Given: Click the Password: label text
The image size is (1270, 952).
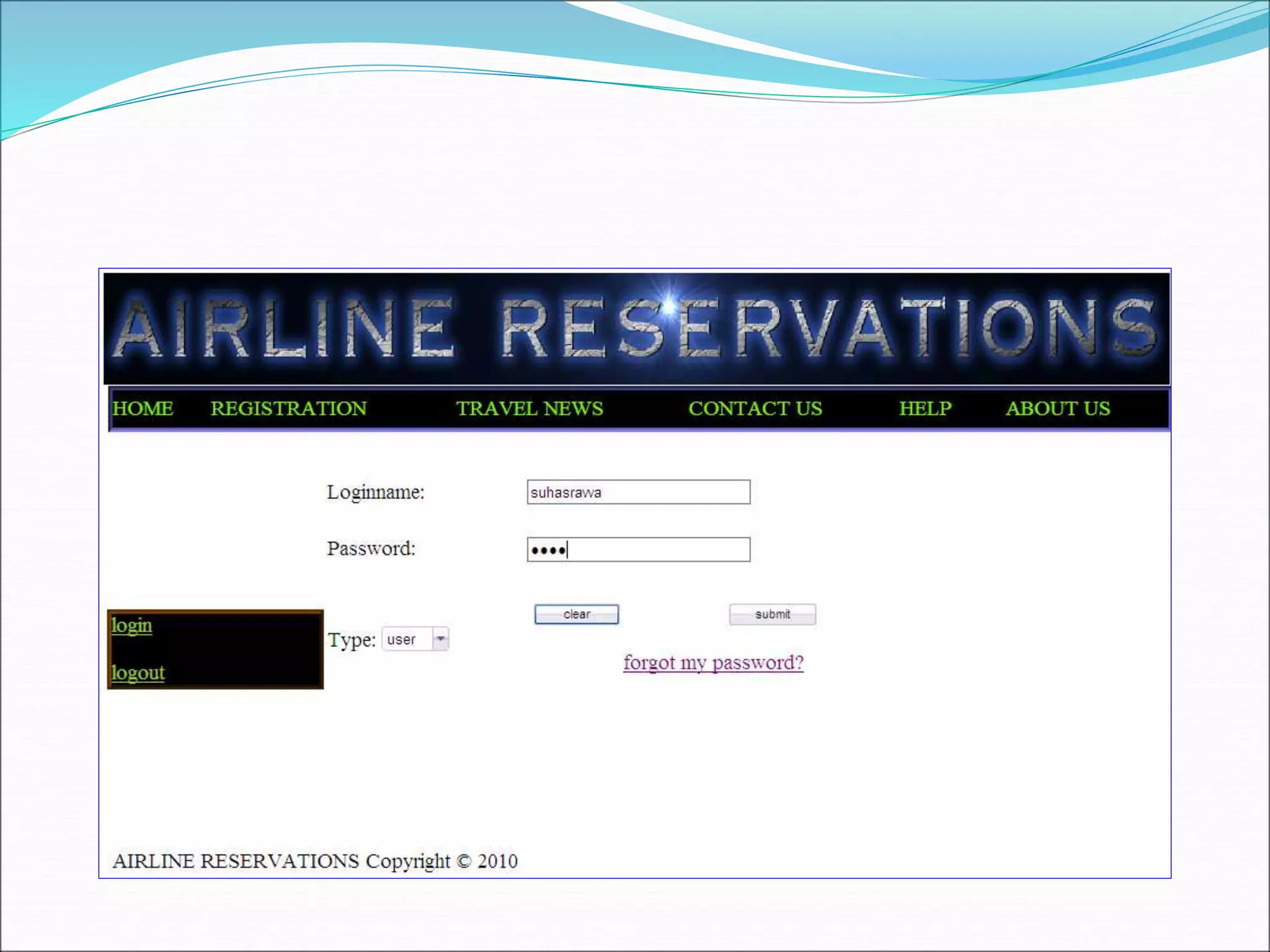Looking at the screenshot, I should click(371, 549).
